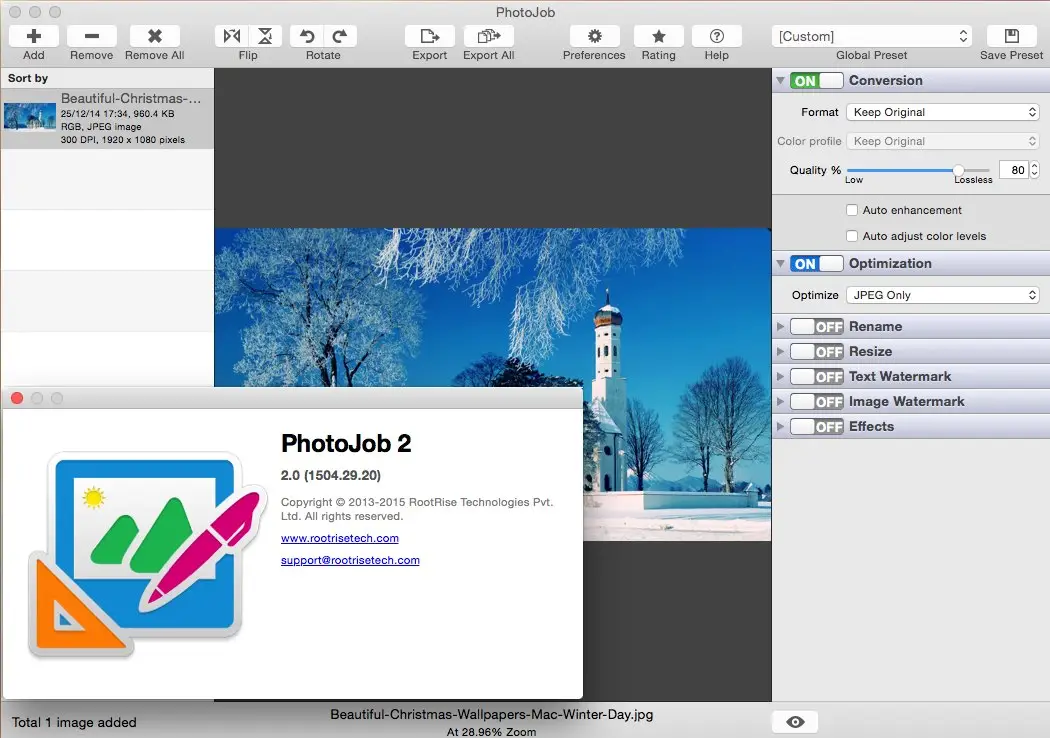Viewport: 1050px width, 738px height.
Task: Click the RootRise Technologies copyright text
Action: (417, 509)
